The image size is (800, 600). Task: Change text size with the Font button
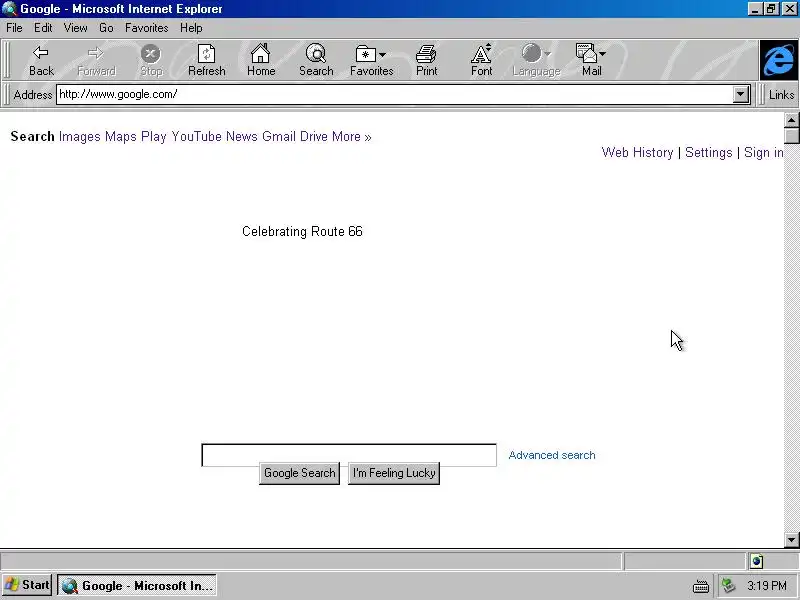click(x=481, y=61)
